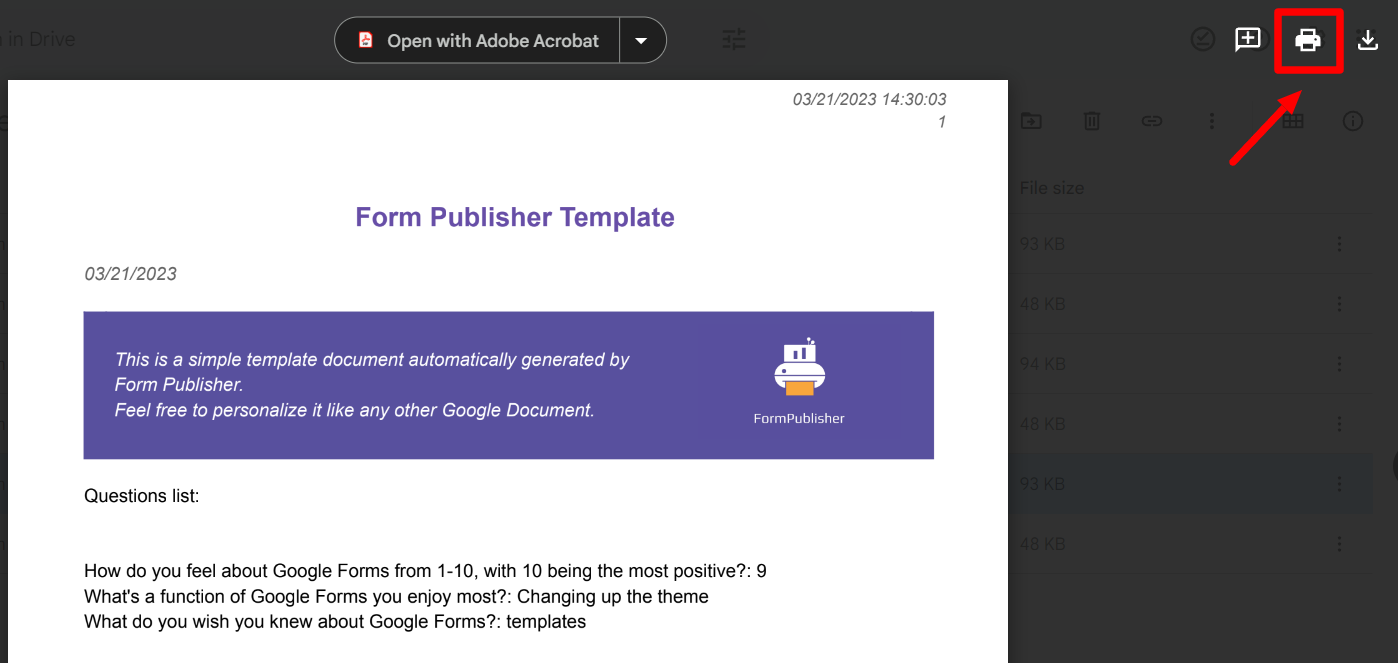Viewport: 1398px width, 663px height.
Task: Click the move-to-folder icon in Drive toolbar
Action: 1030,121
